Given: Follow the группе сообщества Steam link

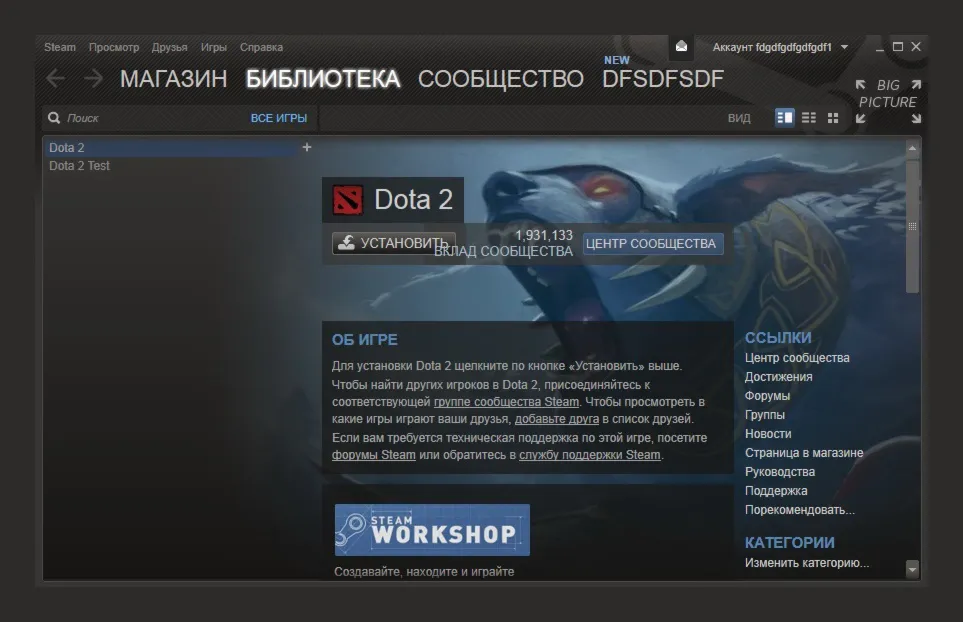Looking at the screenshot, I should [506, 402].
